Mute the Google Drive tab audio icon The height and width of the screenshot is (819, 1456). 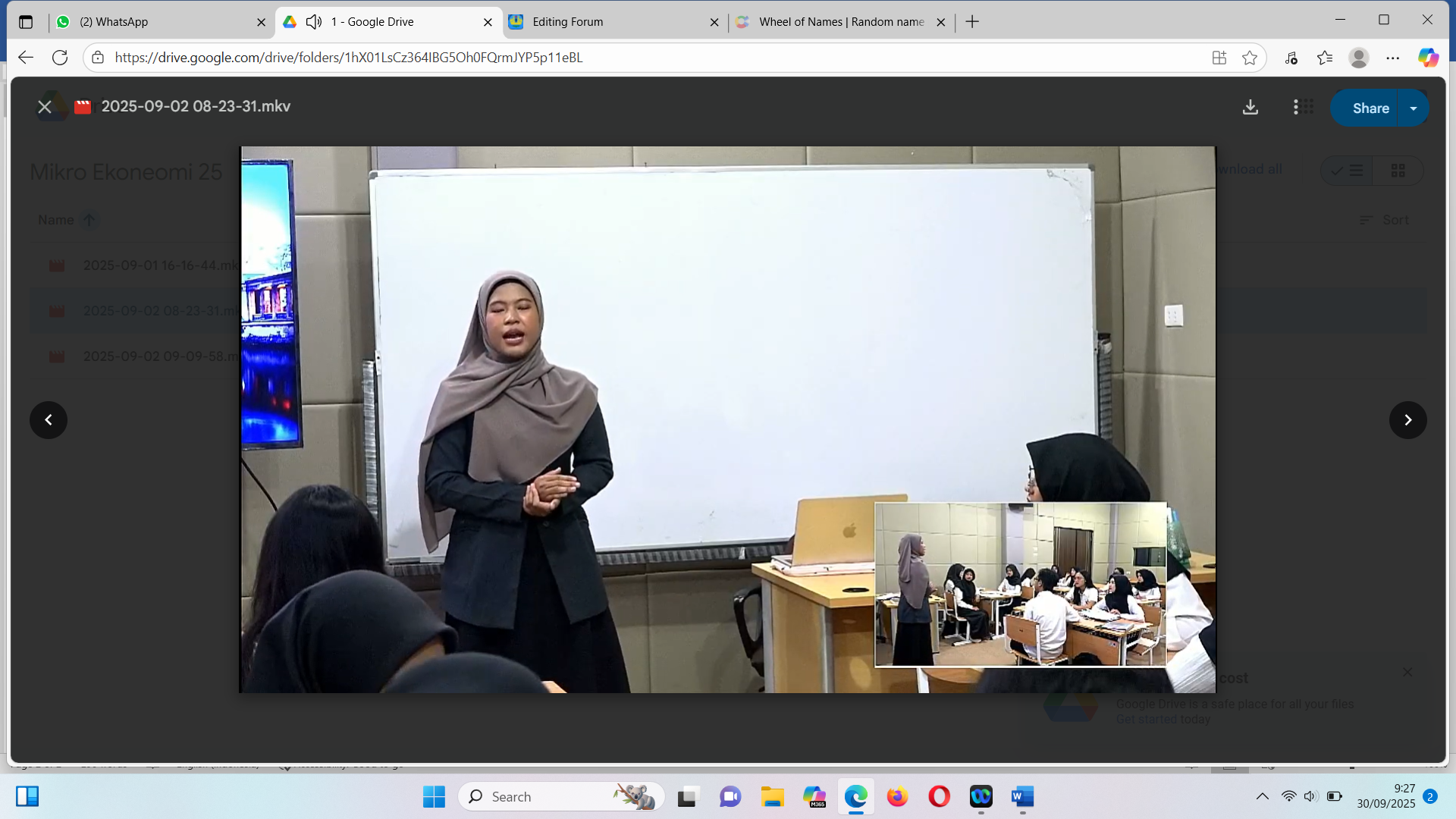click(x=314, y=22)
